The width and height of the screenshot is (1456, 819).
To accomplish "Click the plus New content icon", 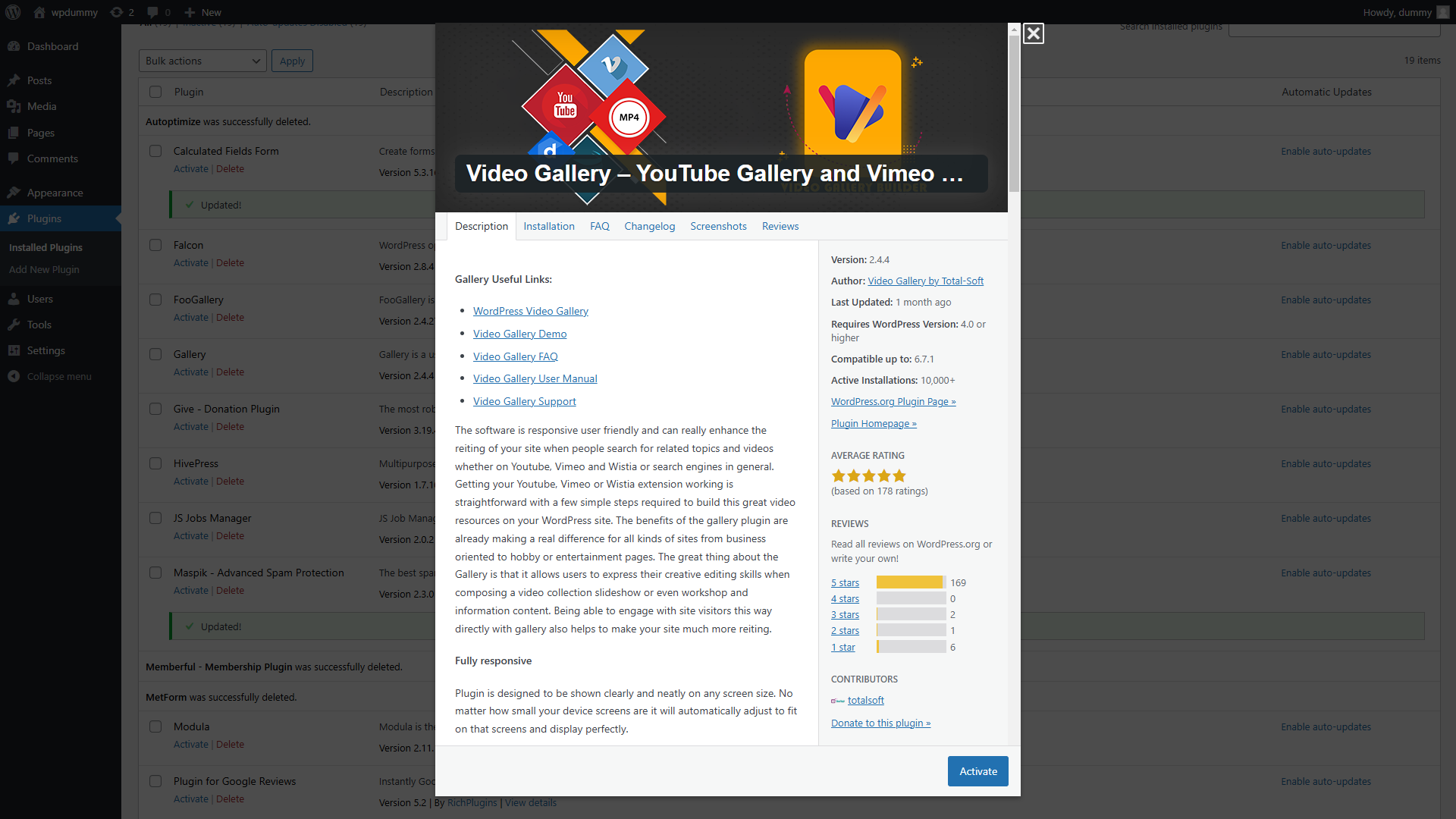I will click(190, 12).
